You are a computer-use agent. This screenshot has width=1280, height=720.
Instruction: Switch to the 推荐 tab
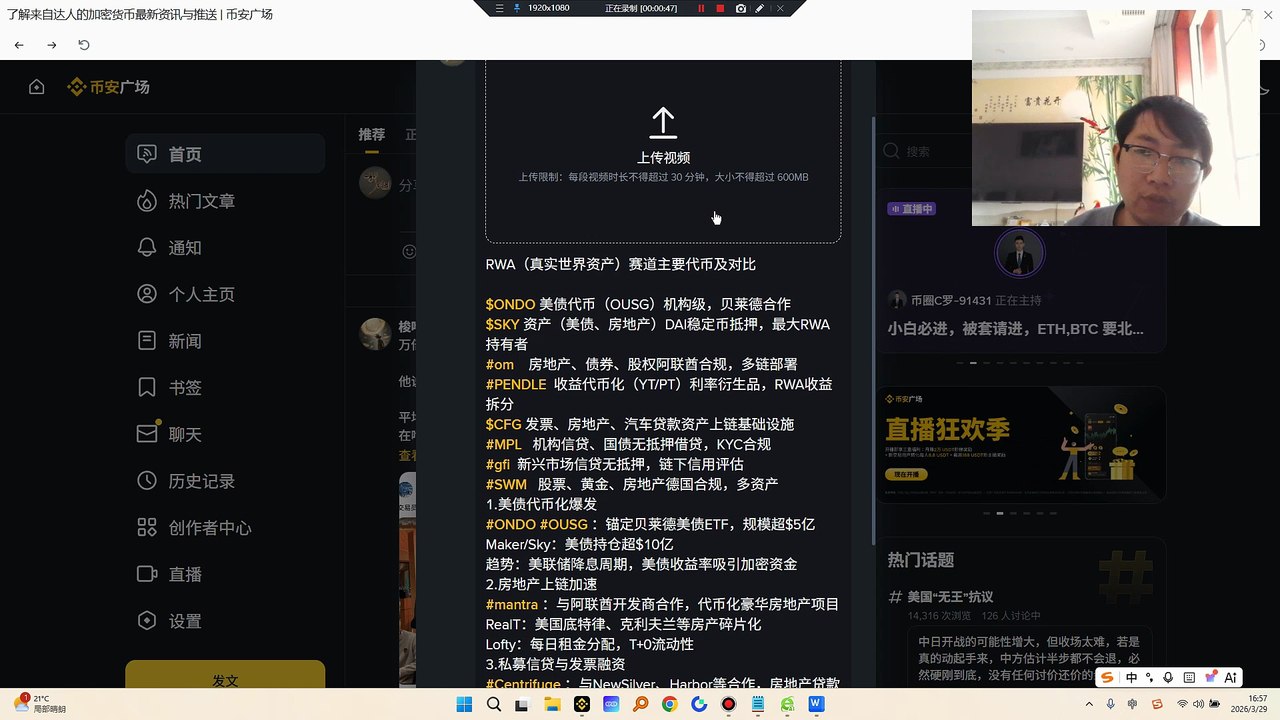click(372, 134)
